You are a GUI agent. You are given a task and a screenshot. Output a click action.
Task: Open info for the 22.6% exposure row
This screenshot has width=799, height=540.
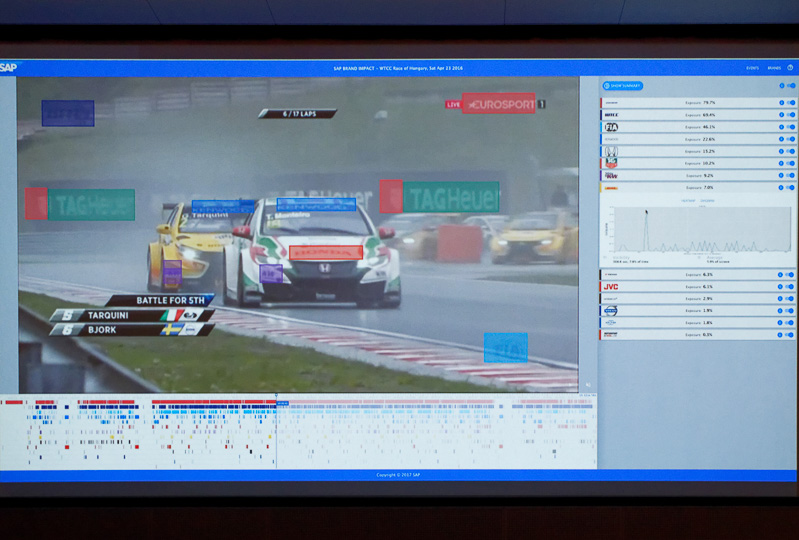coord(781,139)
